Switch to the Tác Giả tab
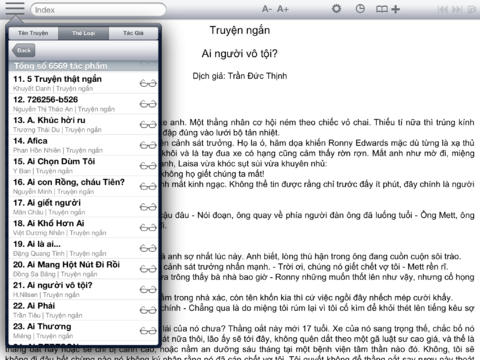Screen dimensions: 480x360 [133, 33]
